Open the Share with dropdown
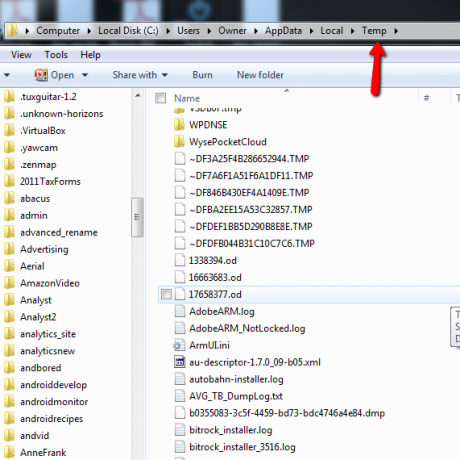Image resolution: width=460 pixels, height=460 pixels. click(x=140, y=75)
